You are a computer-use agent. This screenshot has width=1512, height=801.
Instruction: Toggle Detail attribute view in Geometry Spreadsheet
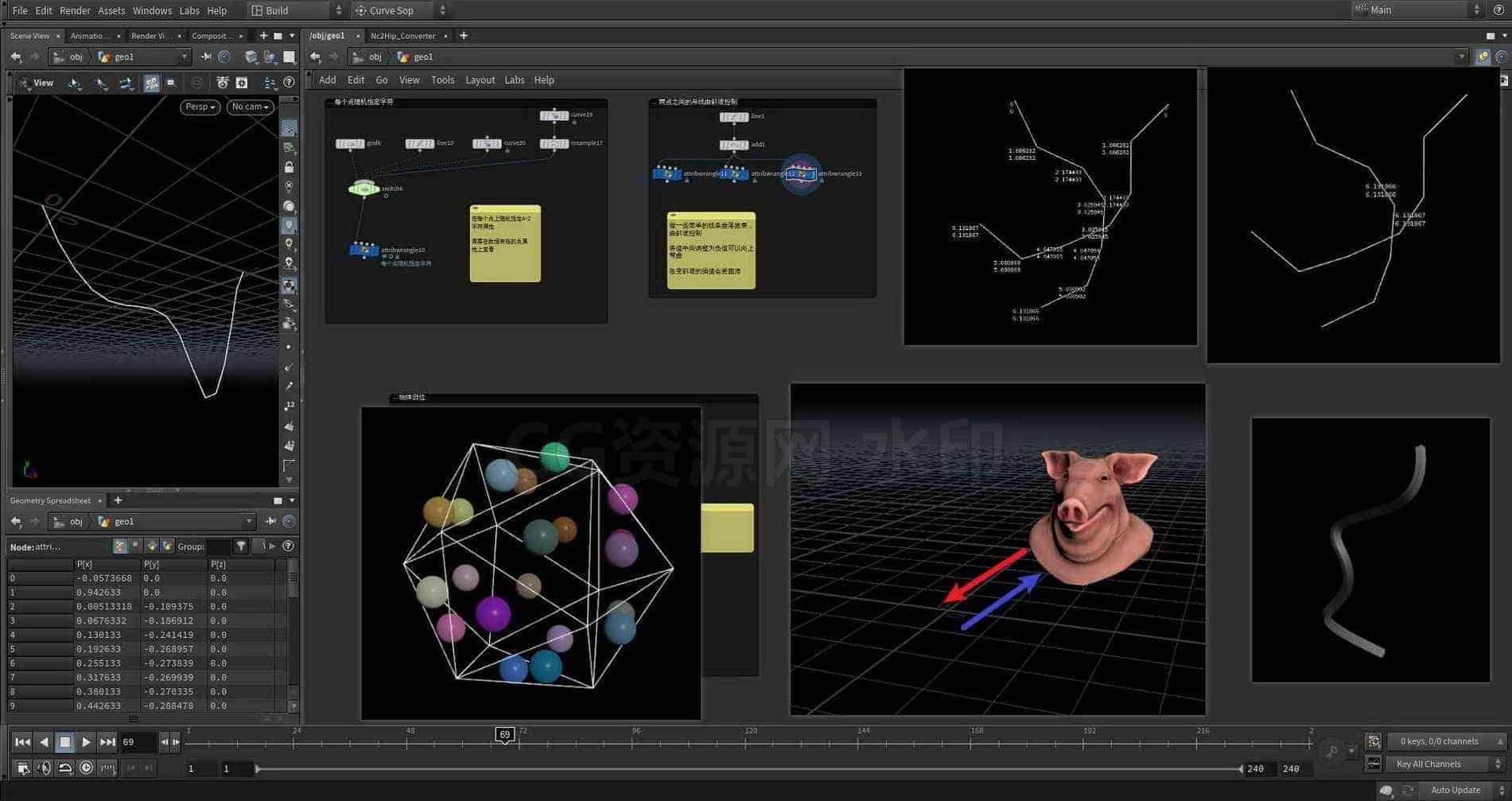point(168,546)
